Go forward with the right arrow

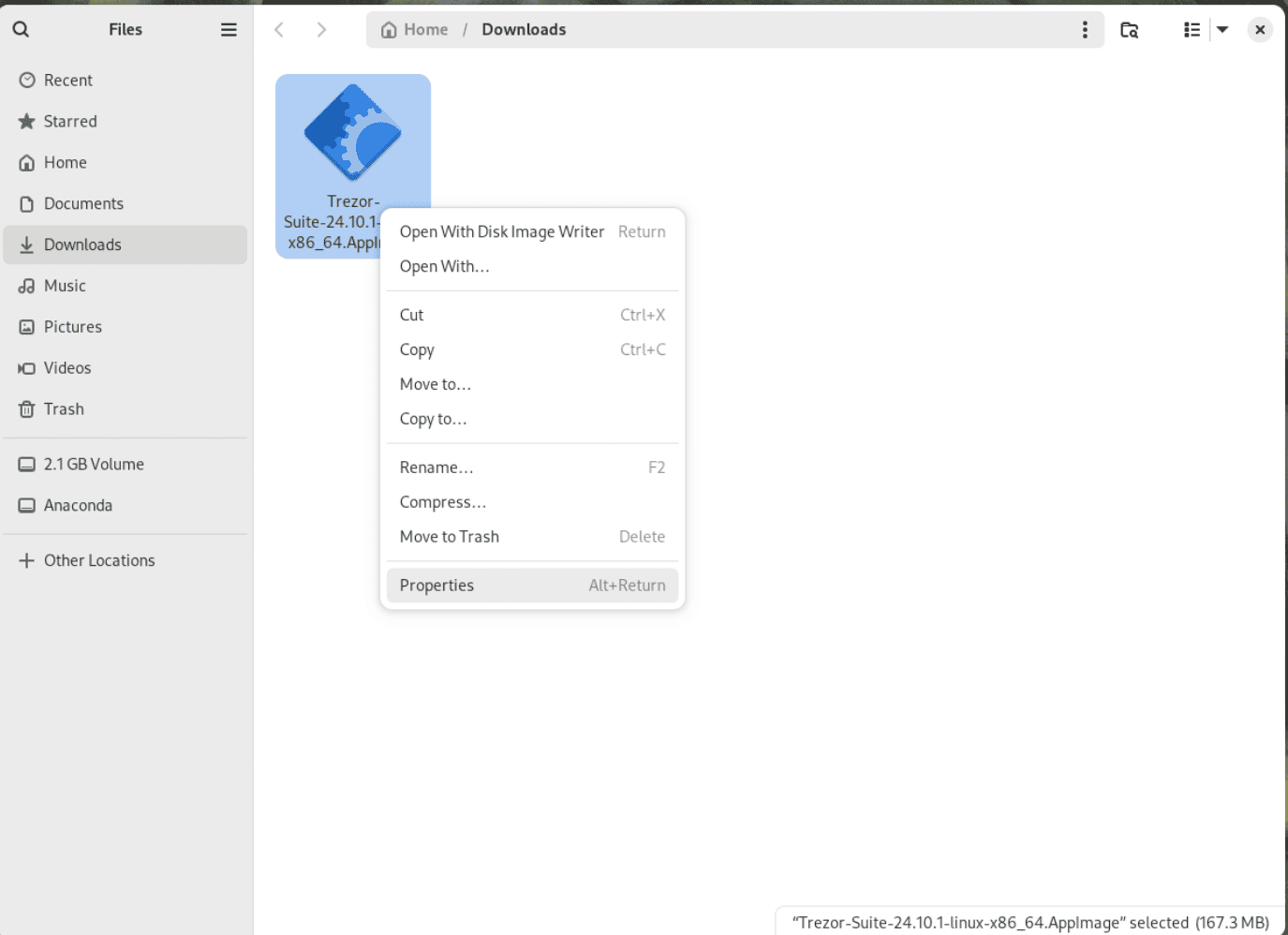[321, 30]
